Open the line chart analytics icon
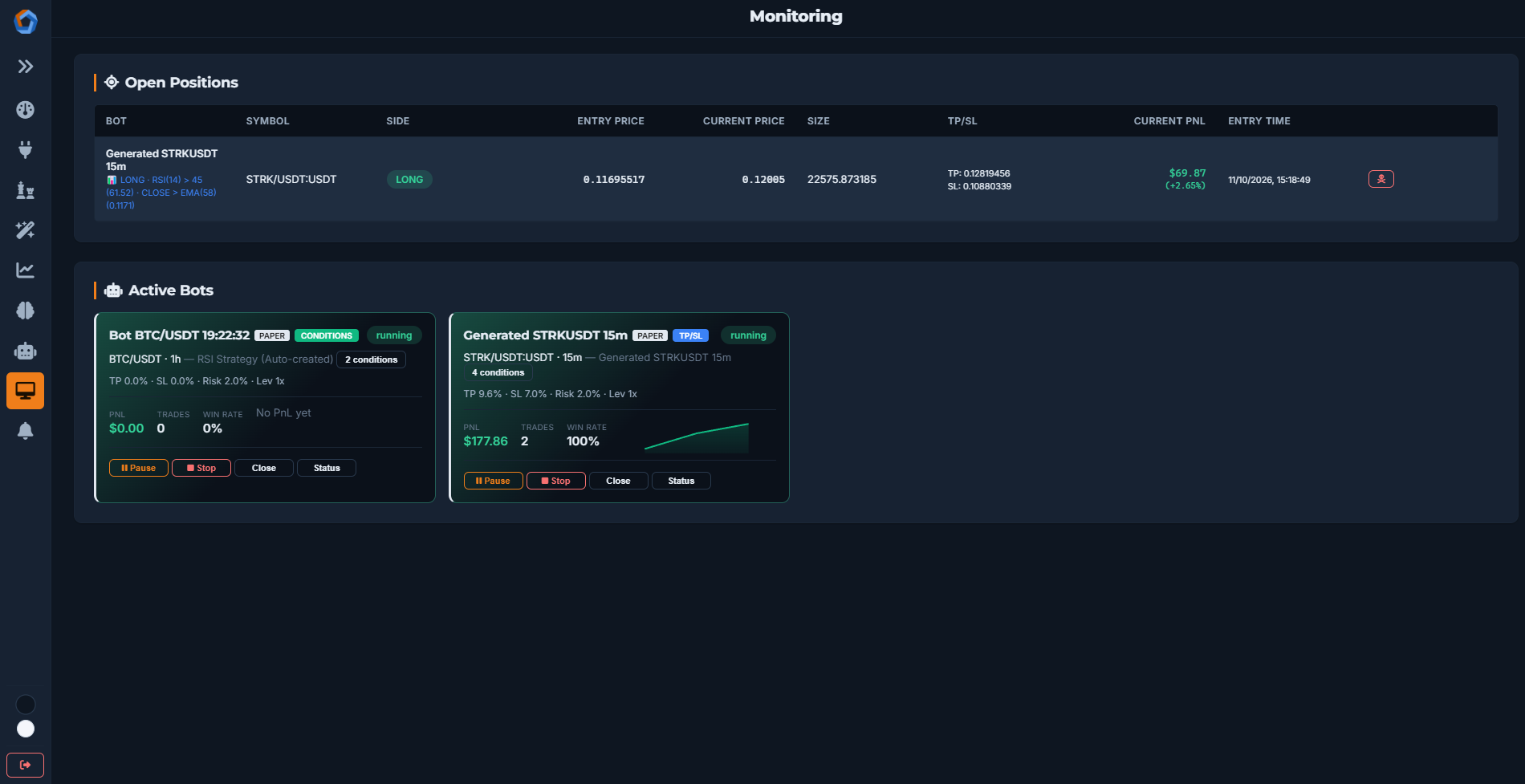This screenshot has height=784, width=1525. 26,270
